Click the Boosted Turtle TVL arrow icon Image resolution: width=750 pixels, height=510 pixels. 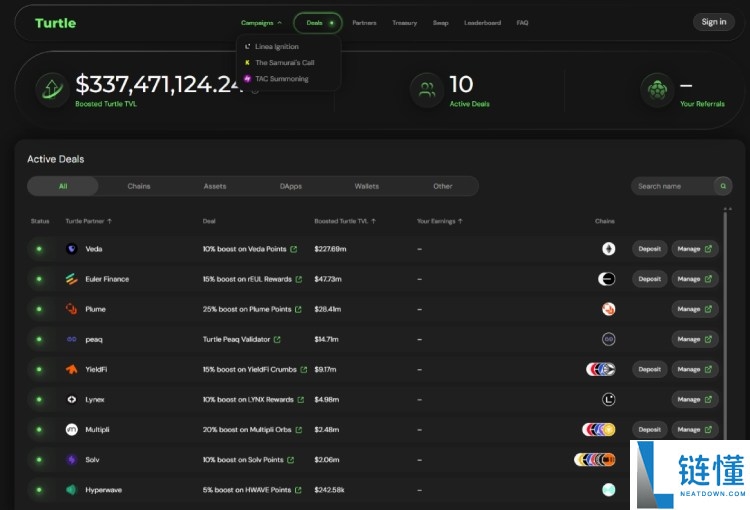(x=52, y=89)
